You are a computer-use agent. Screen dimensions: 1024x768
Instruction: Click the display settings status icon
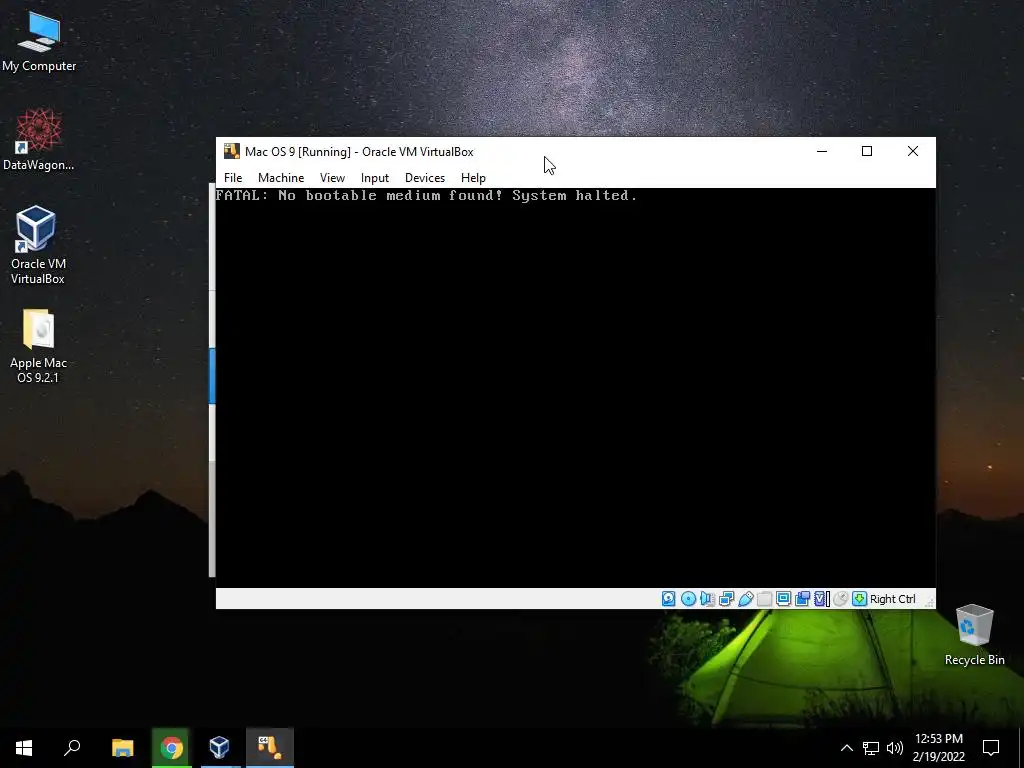[x=783, y=599]
